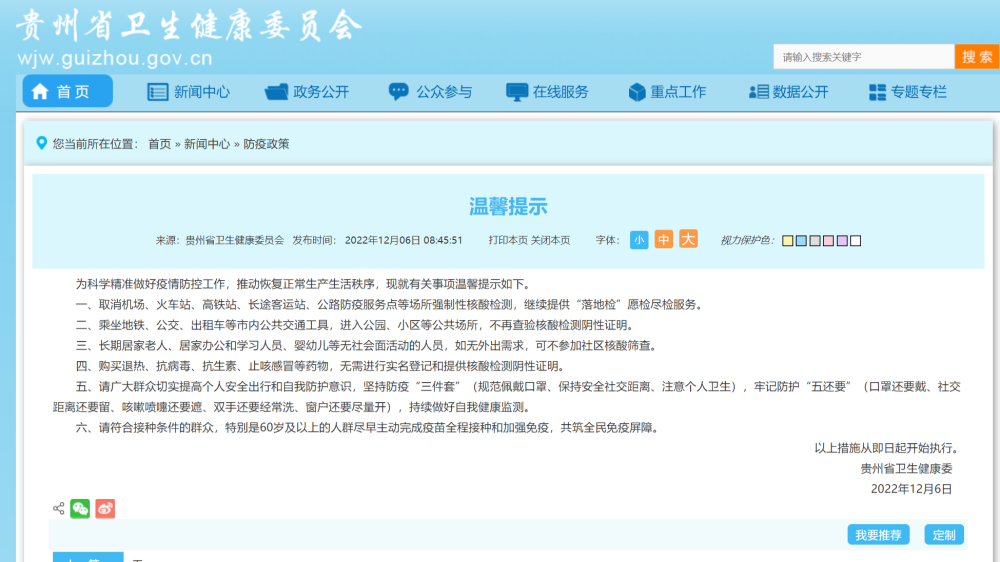Image resolution: width=1000 pixels, height=562 pixels.
Task: Click the signature date 2022年12月6日
Action: [911, 489]
